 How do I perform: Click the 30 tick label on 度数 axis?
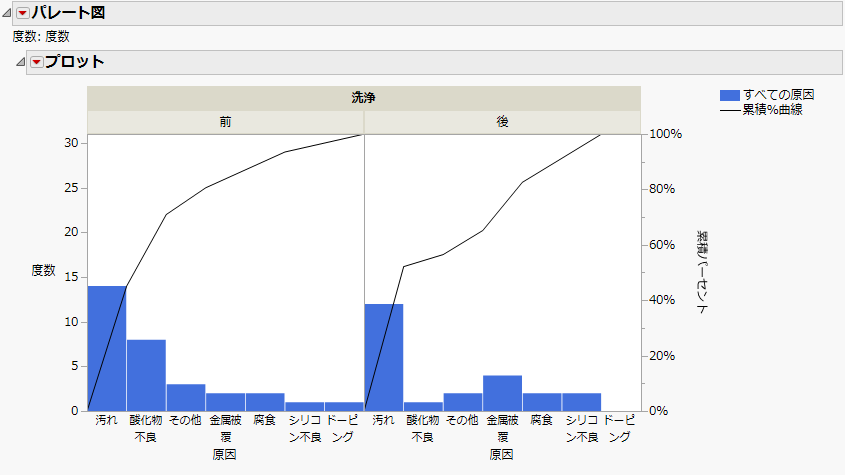71,143
